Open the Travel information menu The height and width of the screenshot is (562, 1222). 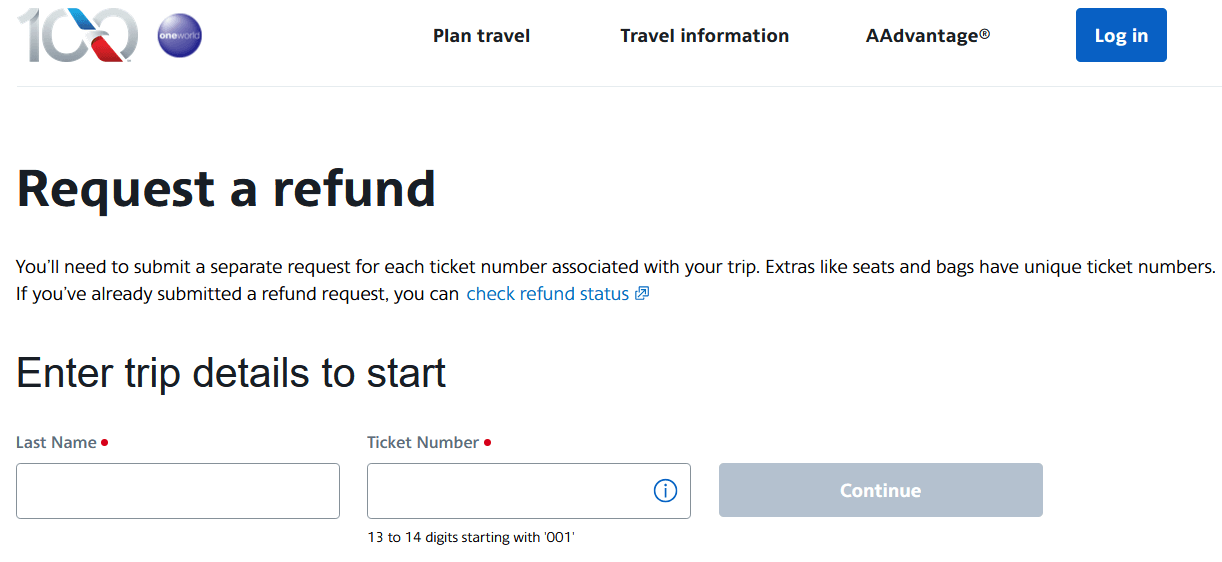pyautogui.click(x=704, y=36)
